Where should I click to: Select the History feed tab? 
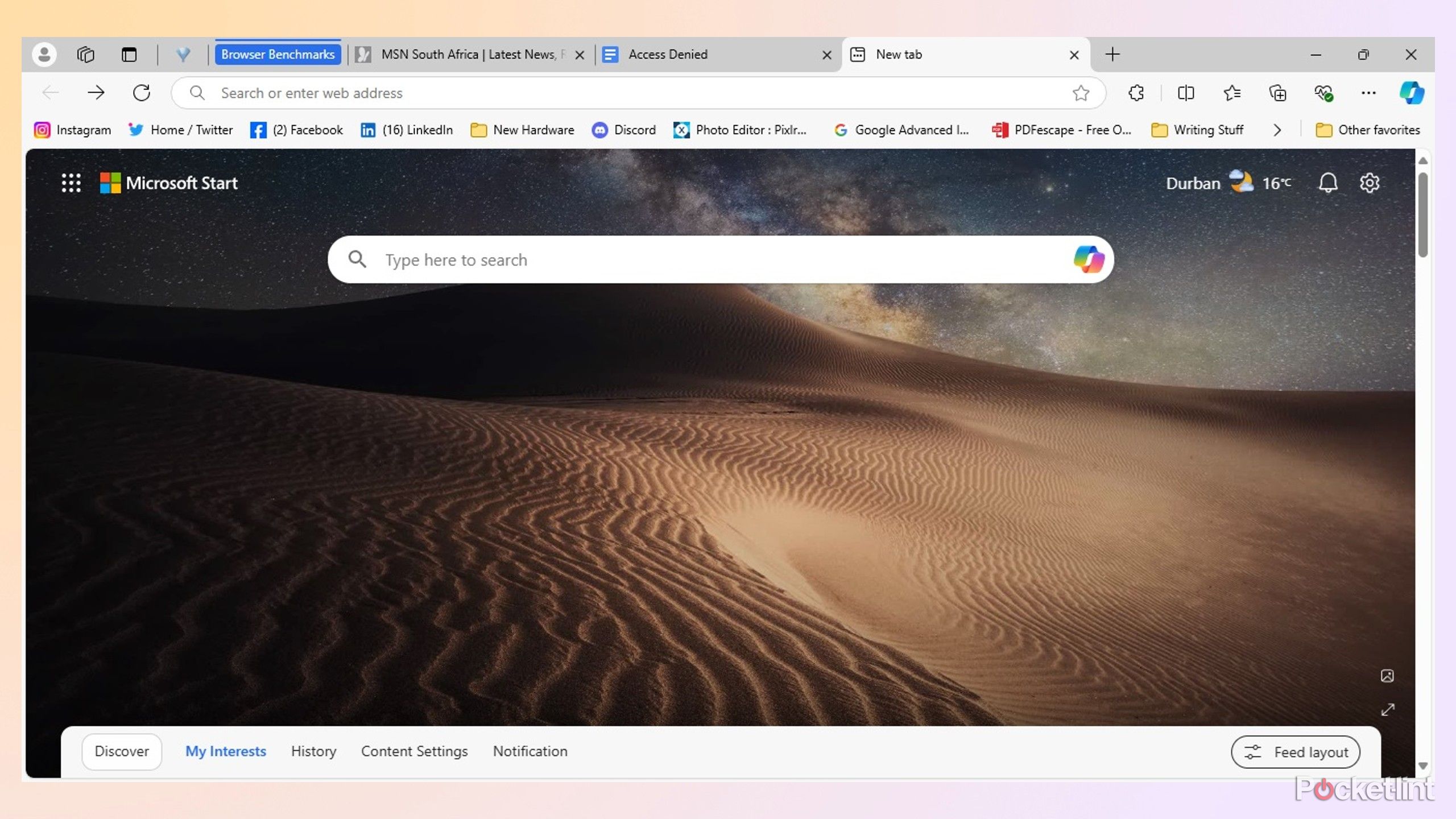tap(313, 751)
